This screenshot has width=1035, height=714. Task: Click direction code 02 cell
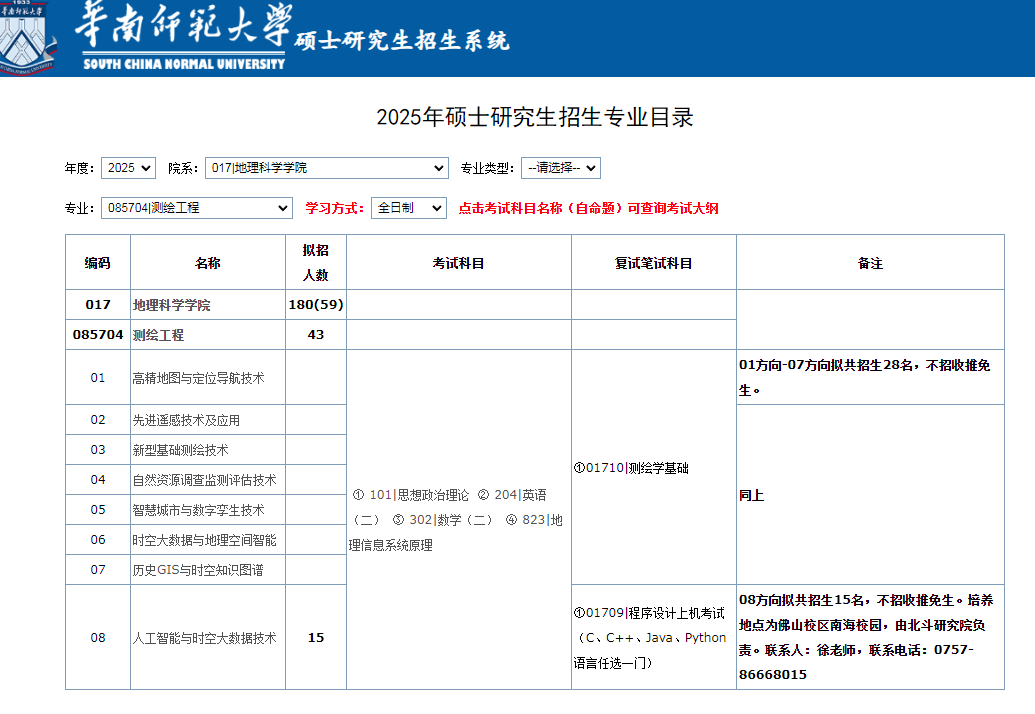point(98,420)
